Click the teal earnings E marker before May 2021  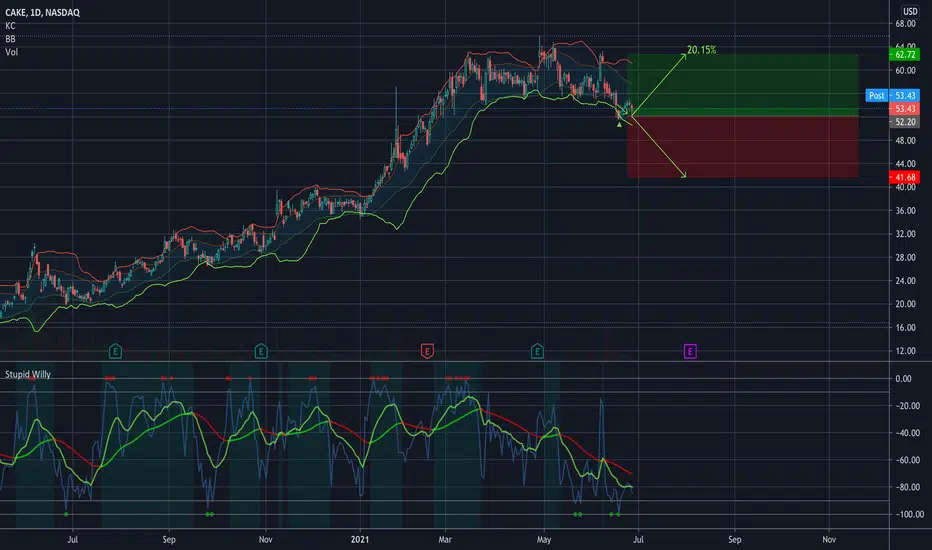[x=537, y=351]
